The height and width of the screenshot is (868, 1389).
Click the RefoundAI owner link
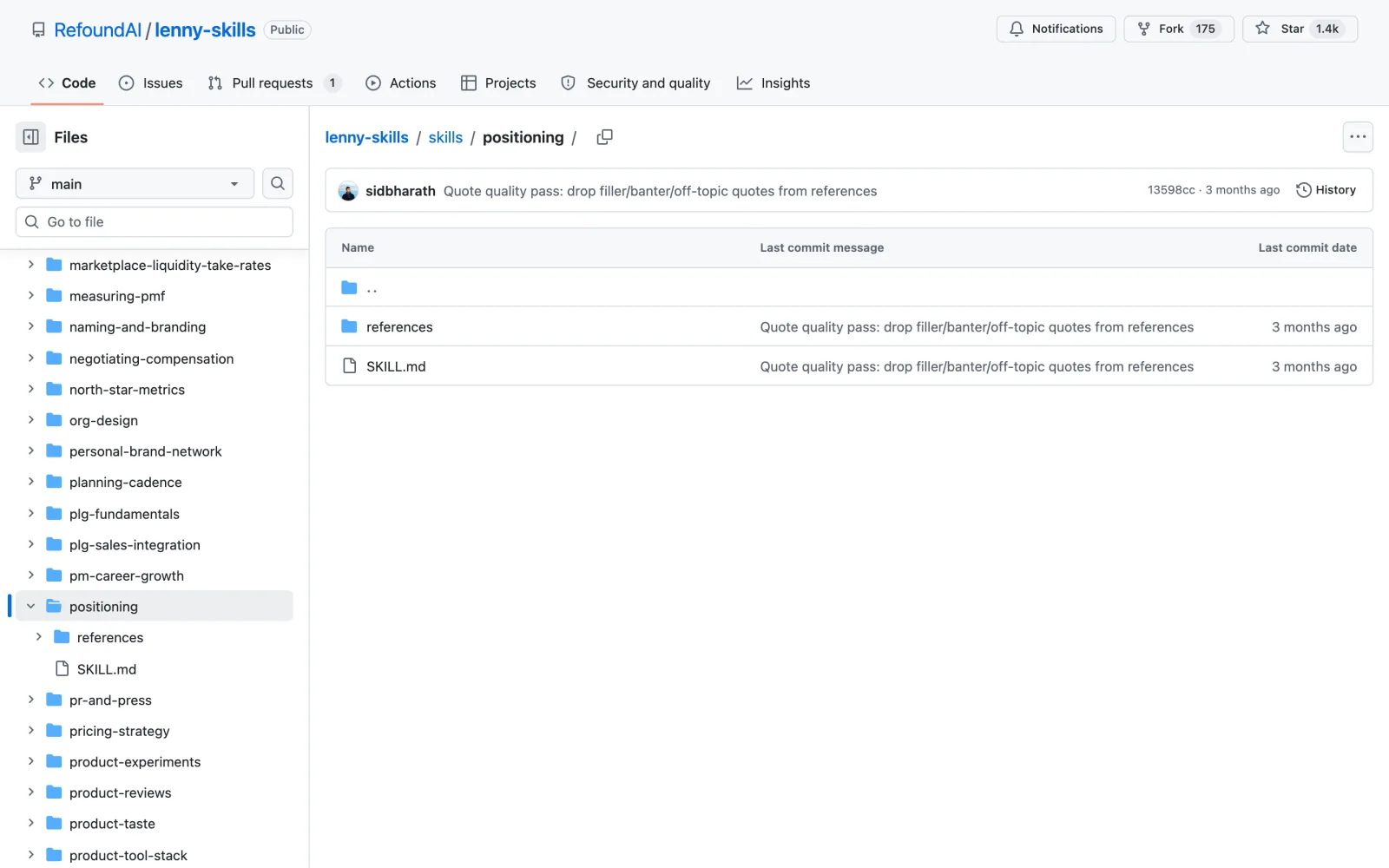tap(97, 30)
